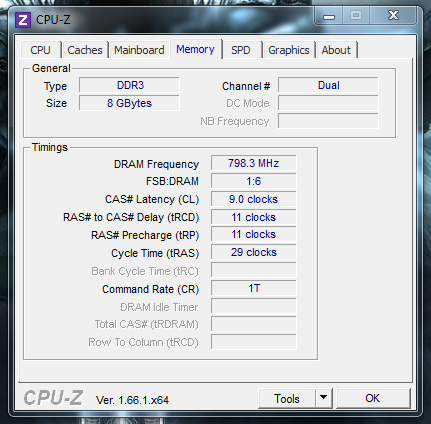Click the 8 GBytes size field
431x424 pixels.
[129, 103]
